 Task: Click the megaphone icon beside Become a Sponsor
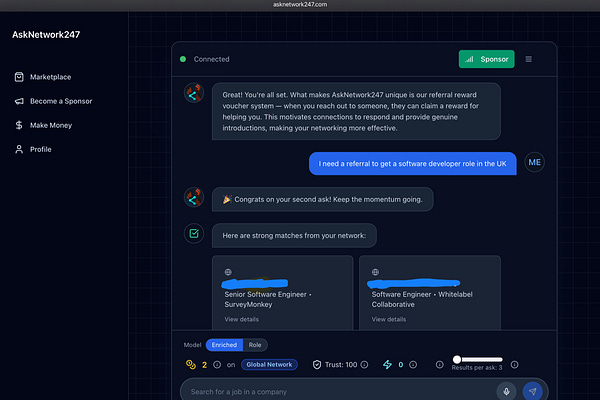19,101
